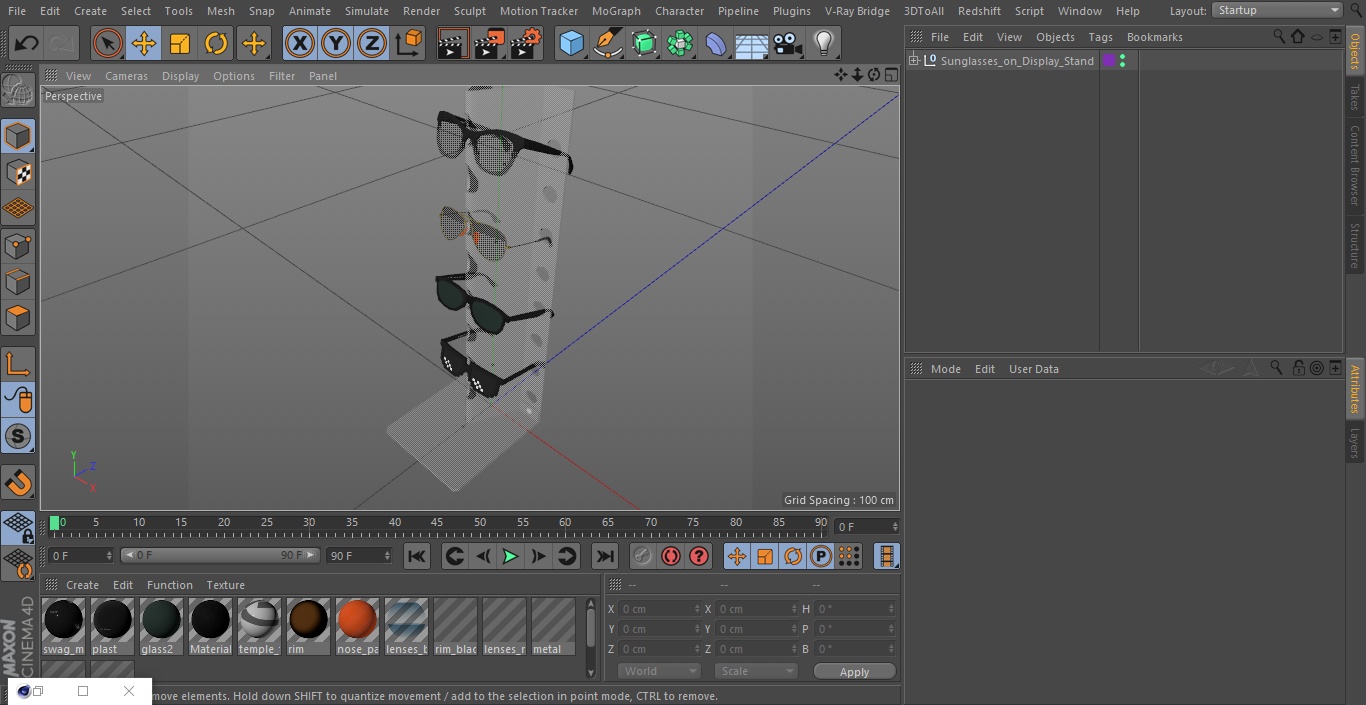Add a Floor environment object
The height and width of the screenshot is (705, 1366).
coord(752,43)
